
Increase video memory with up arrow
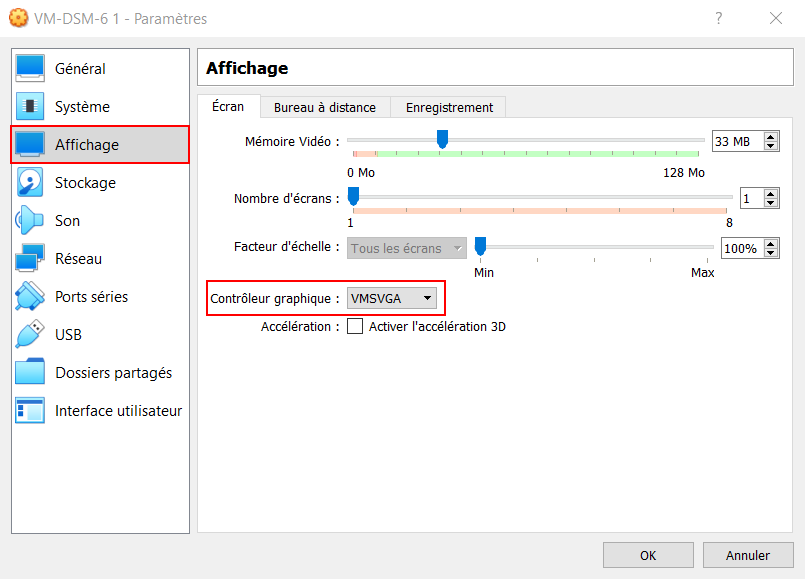[x=770, y=137]
